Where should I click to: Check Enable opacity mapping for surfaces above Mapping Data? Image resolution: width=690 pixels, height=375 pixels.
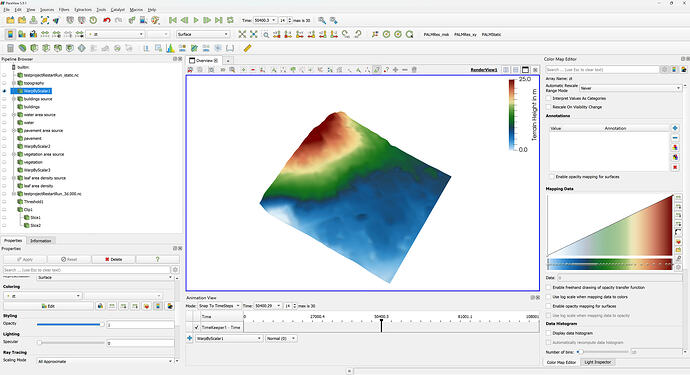tap(552, 176)
